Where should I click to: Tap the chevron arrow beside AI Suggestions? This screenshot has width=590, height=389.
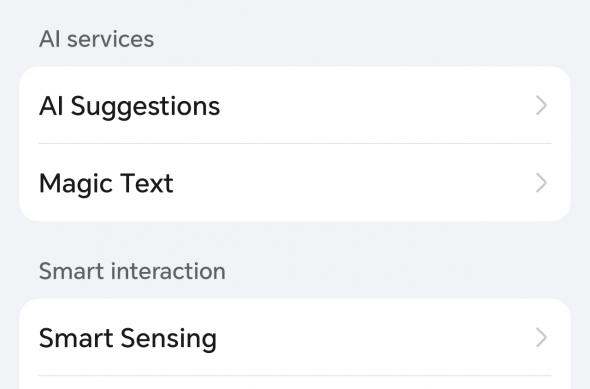541,106
